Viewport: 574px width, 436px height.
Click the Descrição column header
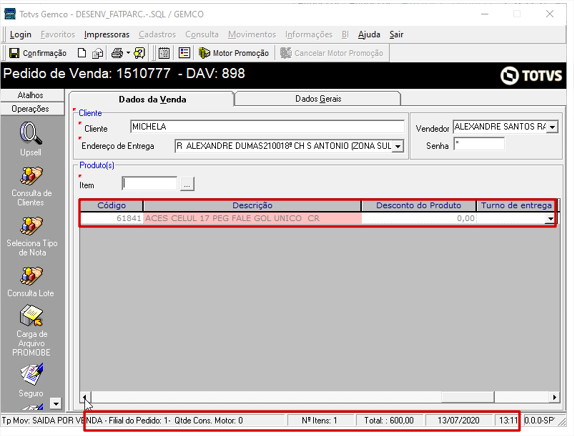tap(252, 205)
